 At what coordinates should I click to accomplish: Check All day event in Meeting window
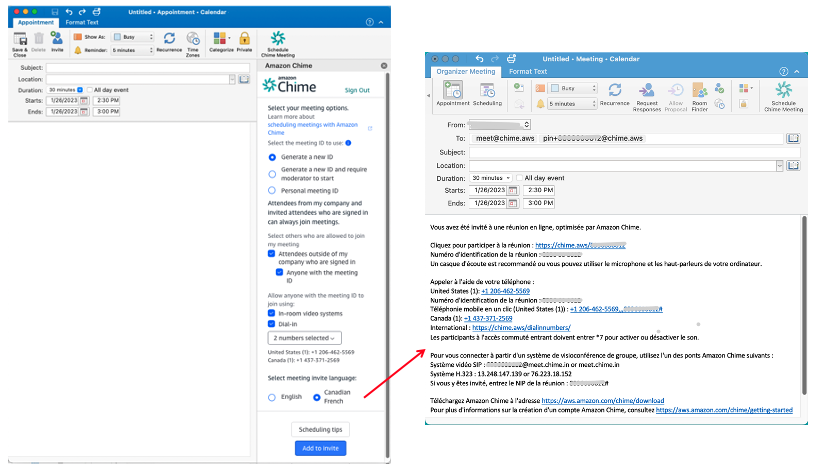click(x=519, y=178)
